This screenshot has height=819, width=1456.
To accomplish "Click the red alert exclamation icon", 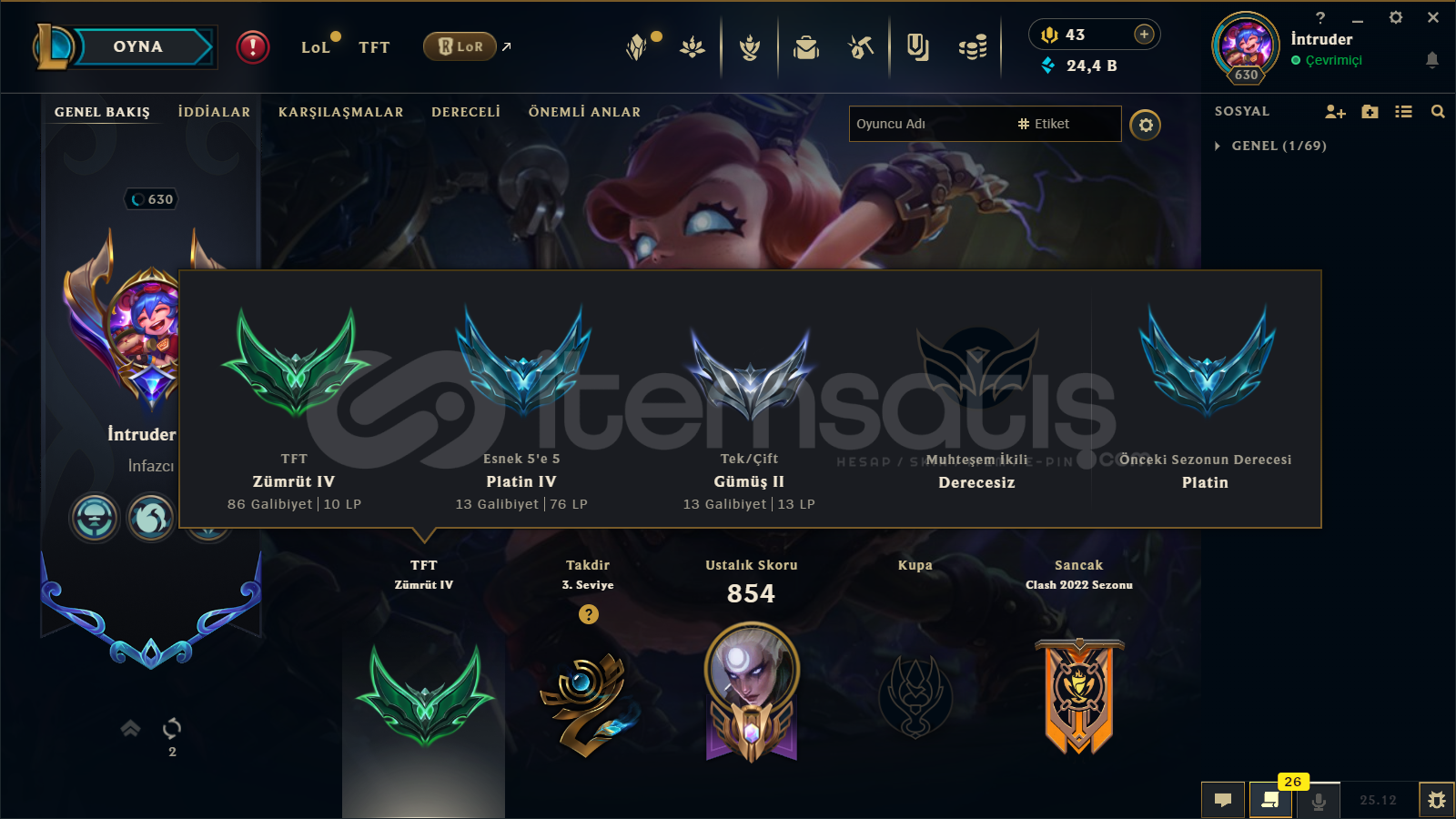I will [x=253, y=46].
